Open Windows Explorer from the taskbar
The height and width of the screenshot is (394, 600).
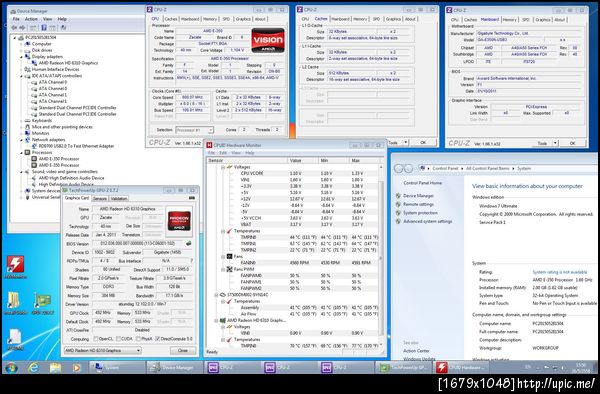(55, 368)
